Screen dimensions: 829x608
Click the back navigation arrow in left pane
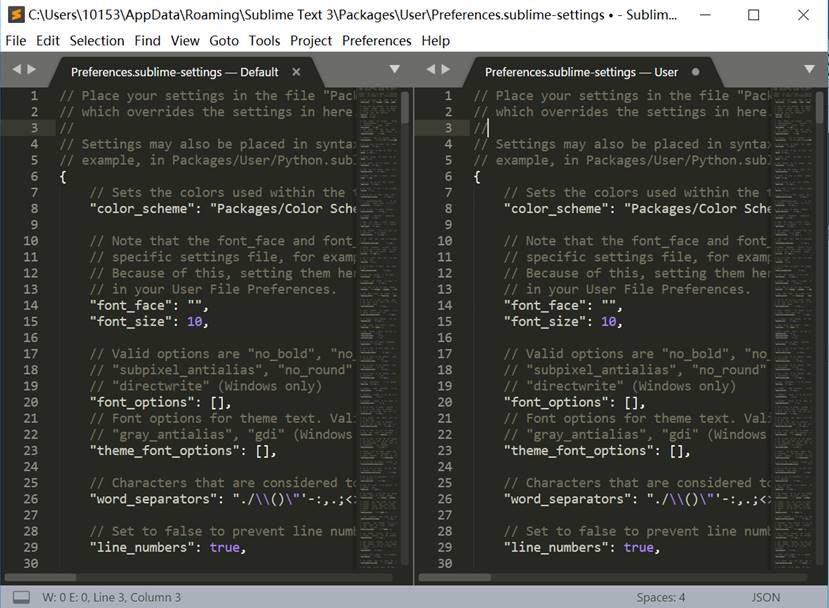(x=14, y=70)
